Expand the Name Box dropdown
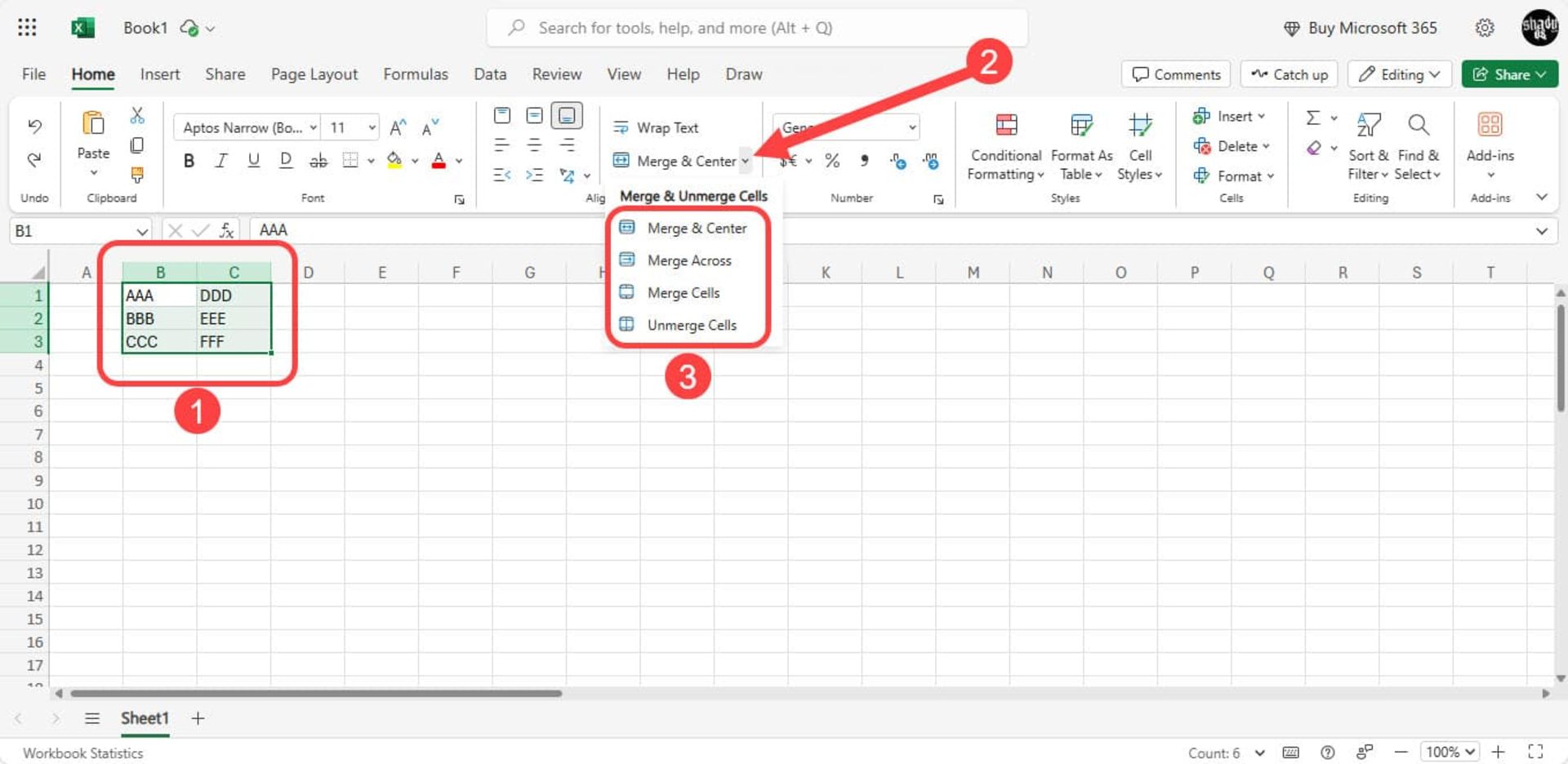Viewport: 1568px width, 764px height. pos(142,232)
